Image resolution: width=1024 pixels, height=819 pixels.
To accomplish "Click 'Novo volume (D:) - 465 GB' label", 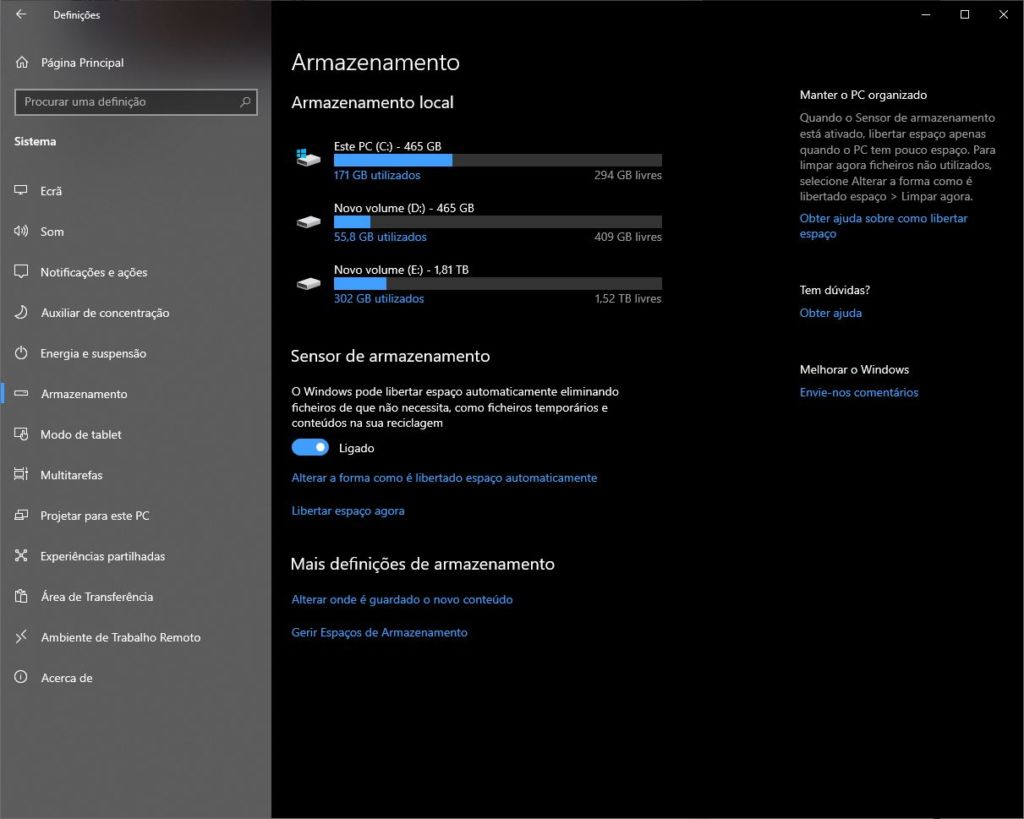I will (404, 208).
